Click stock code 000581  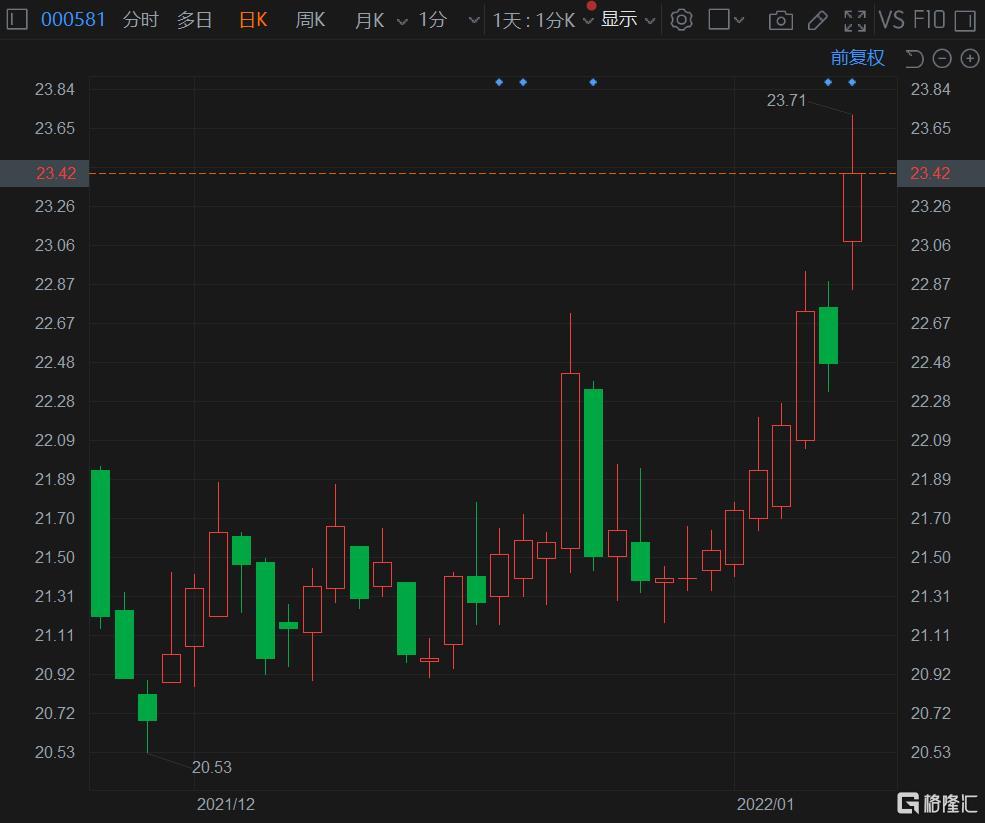73,19
